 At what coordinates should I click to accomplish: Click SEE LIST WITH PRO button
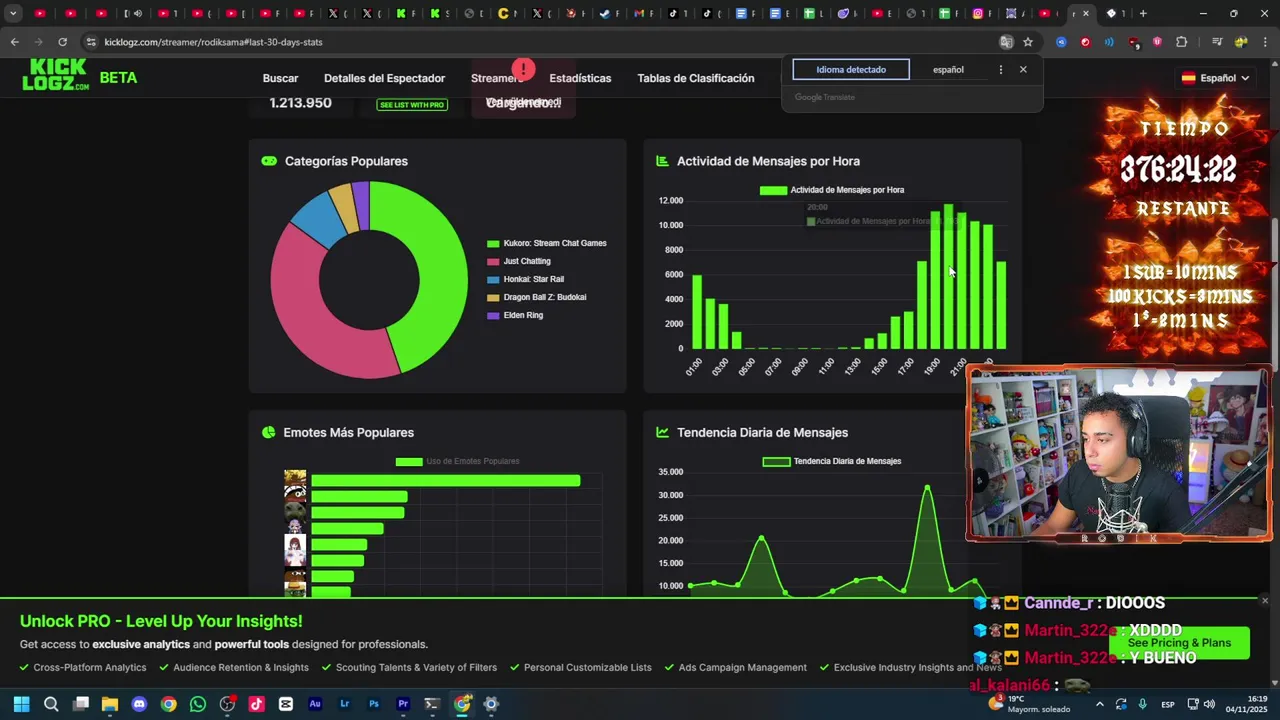coord(411,105)
